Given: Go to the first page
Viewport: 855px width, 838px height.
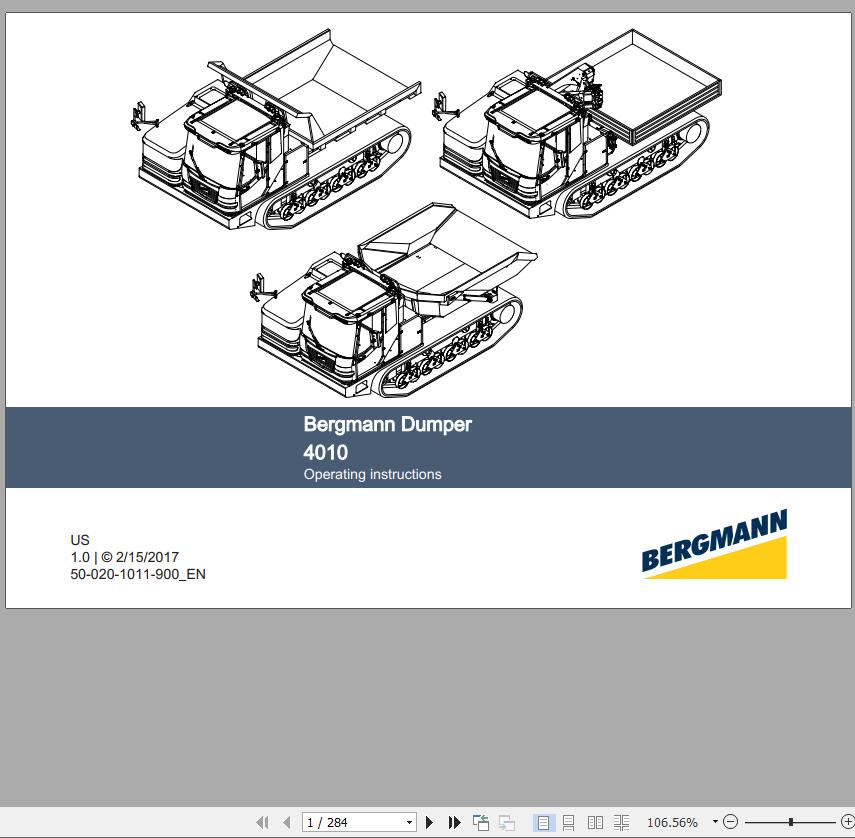Looking at the screenshot, I should click(x=262, y=822).
